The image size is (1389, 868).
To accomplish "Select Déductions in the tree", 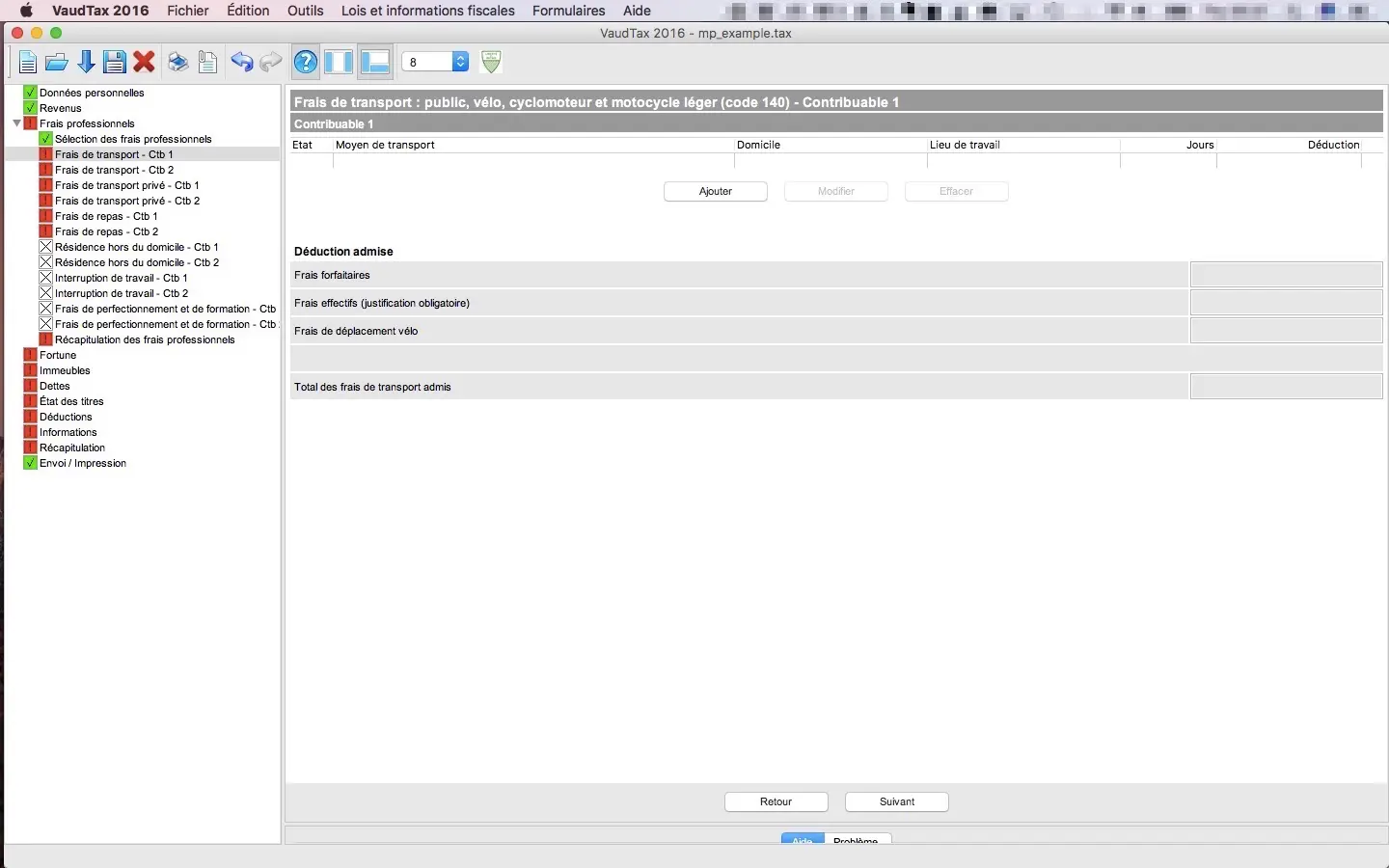I will click(66, 417).
